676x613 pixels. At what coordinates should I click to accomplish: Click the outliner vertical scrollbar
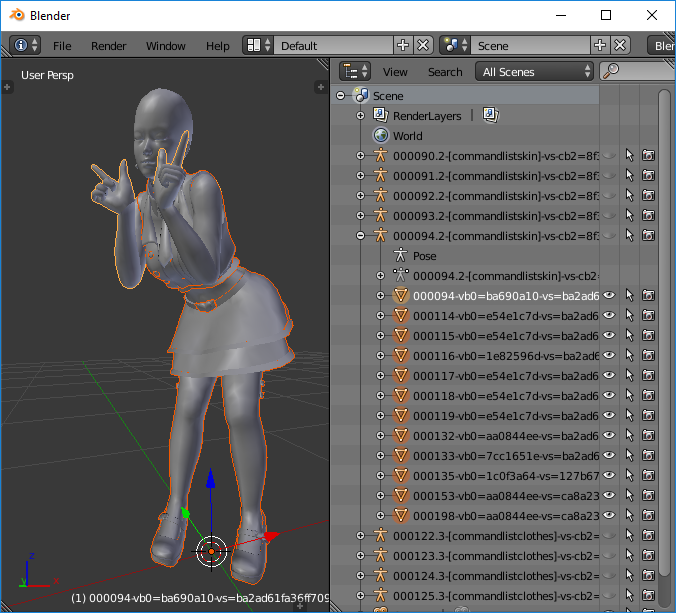[665, 332]
